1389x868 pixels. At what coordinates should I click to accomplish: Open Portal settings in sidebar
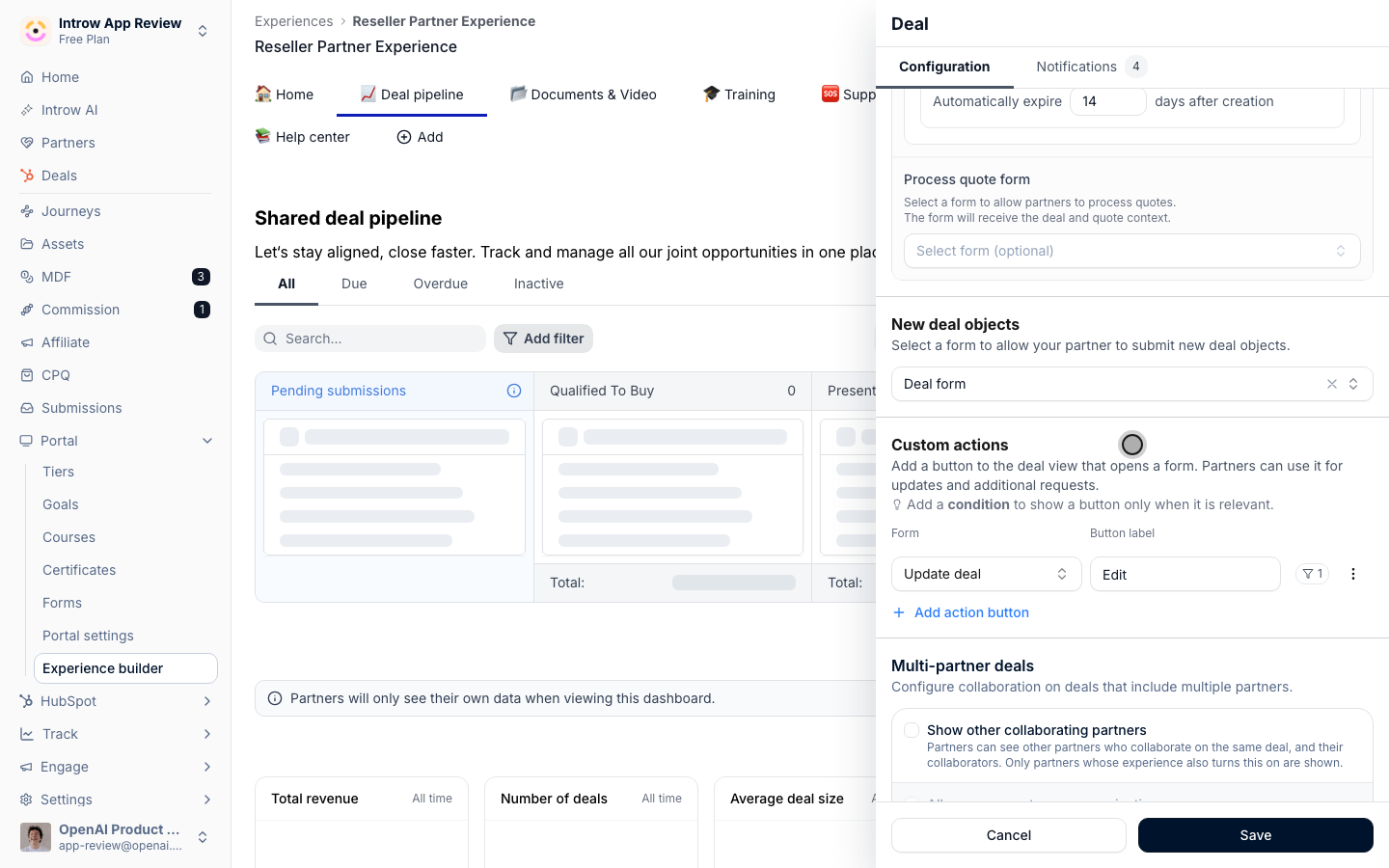(88, 636)
